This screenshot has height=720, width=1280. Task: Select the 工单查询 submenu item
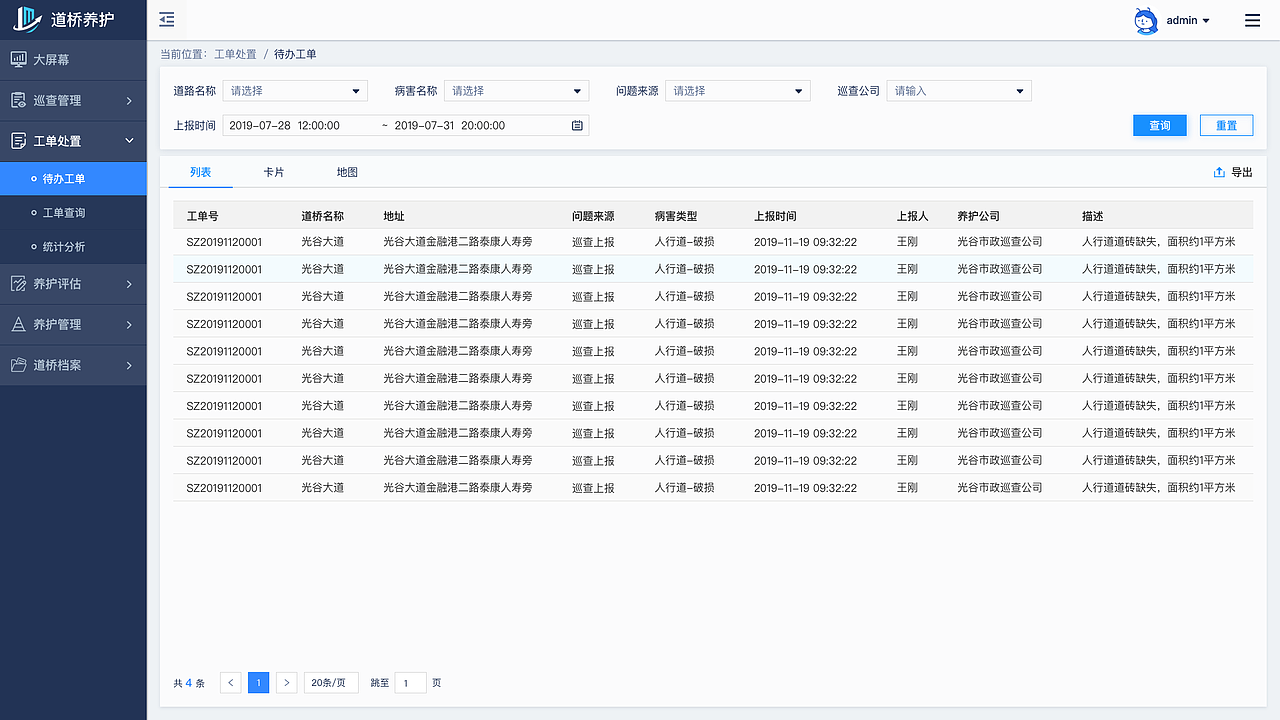73,213
